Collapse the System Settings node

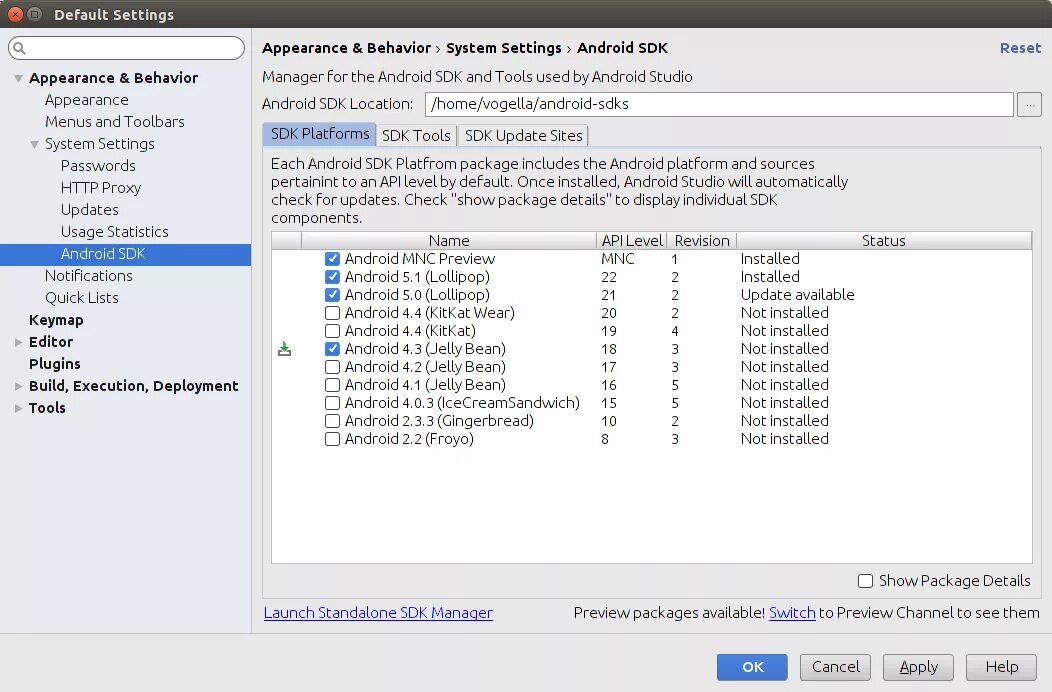click(34, 144)
